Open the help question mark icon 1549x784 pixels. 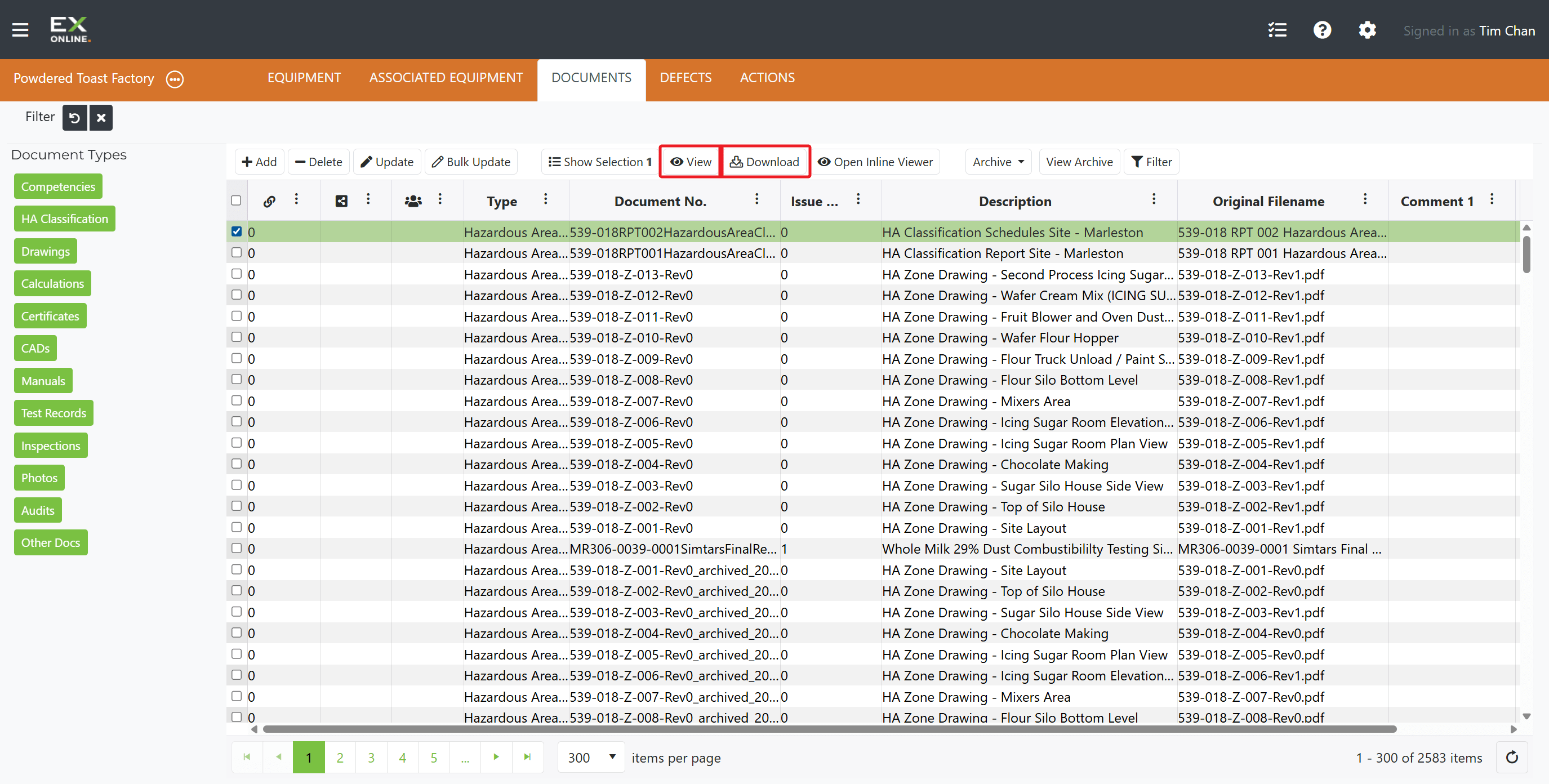tap(1321, 30)
